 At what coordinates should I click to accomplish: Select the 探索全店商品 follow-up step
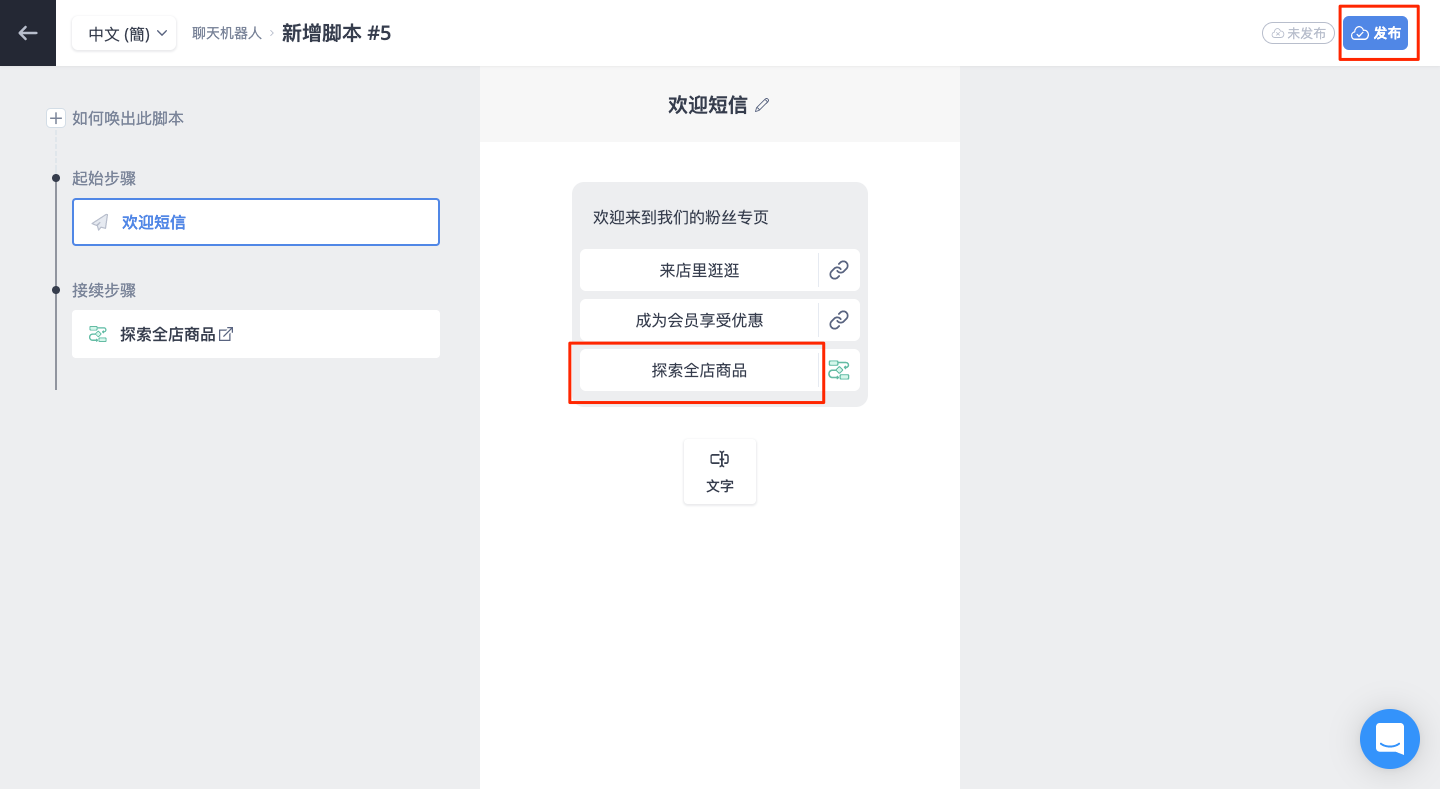(x=256, y=334)
